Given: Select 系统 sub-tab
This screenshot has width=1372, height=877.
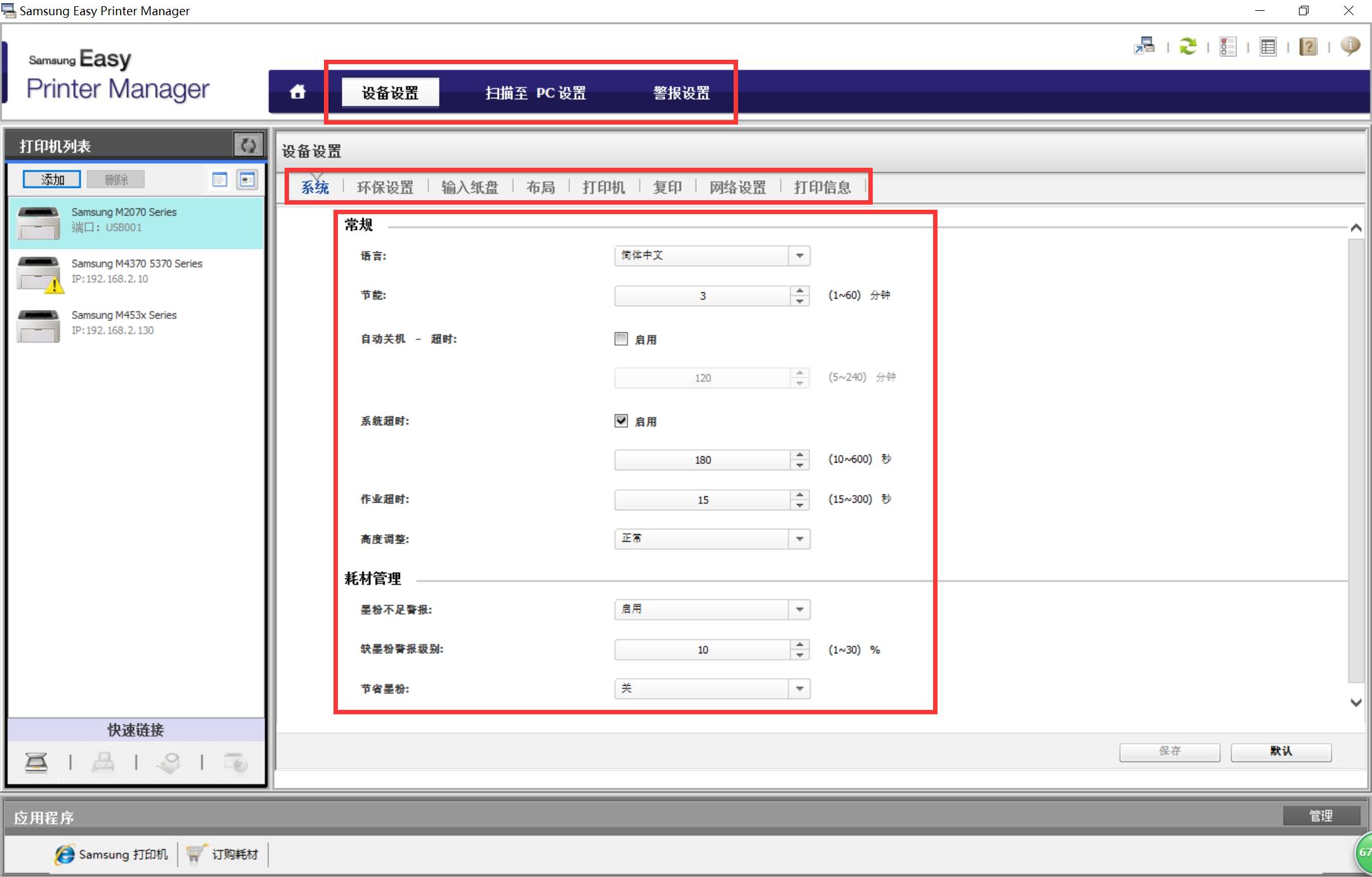Looking at the screenshot, I should (315, 187).
